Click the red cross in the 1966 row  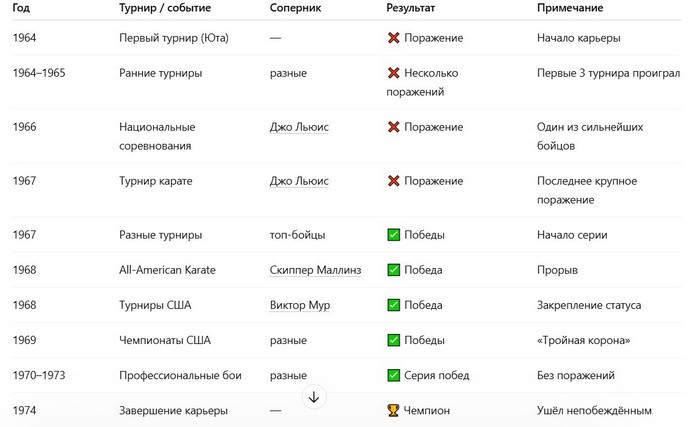coord(394,127)
